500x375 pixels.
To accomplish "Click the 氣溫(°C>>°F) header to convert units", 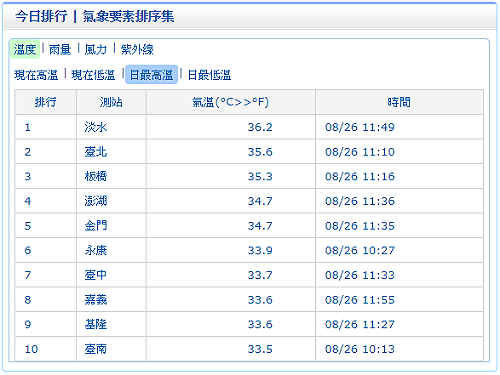I will click(231, 102).
